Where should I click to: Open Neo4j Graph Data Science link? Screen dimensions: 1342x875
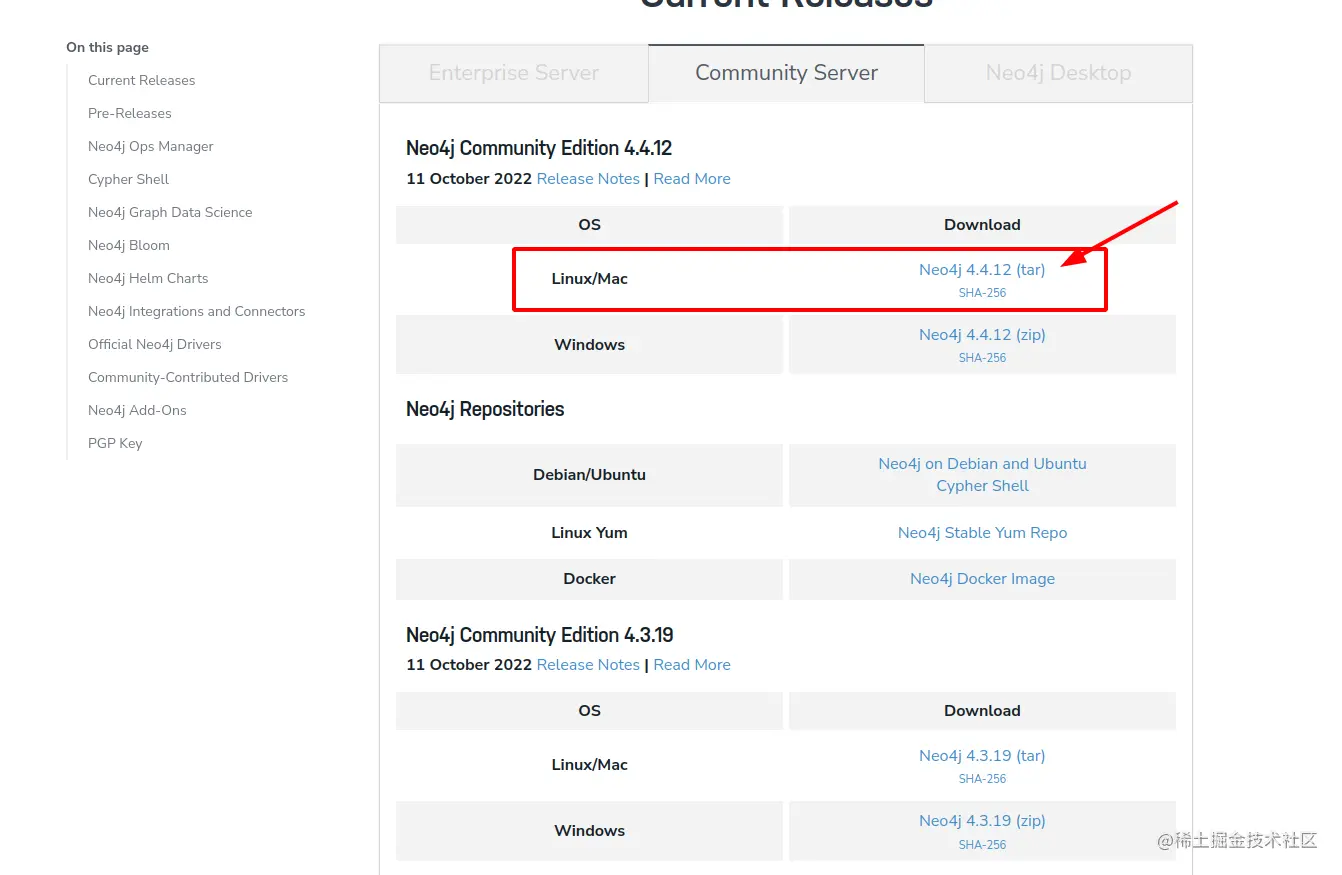pyautogui.click(x=170, y=212)
